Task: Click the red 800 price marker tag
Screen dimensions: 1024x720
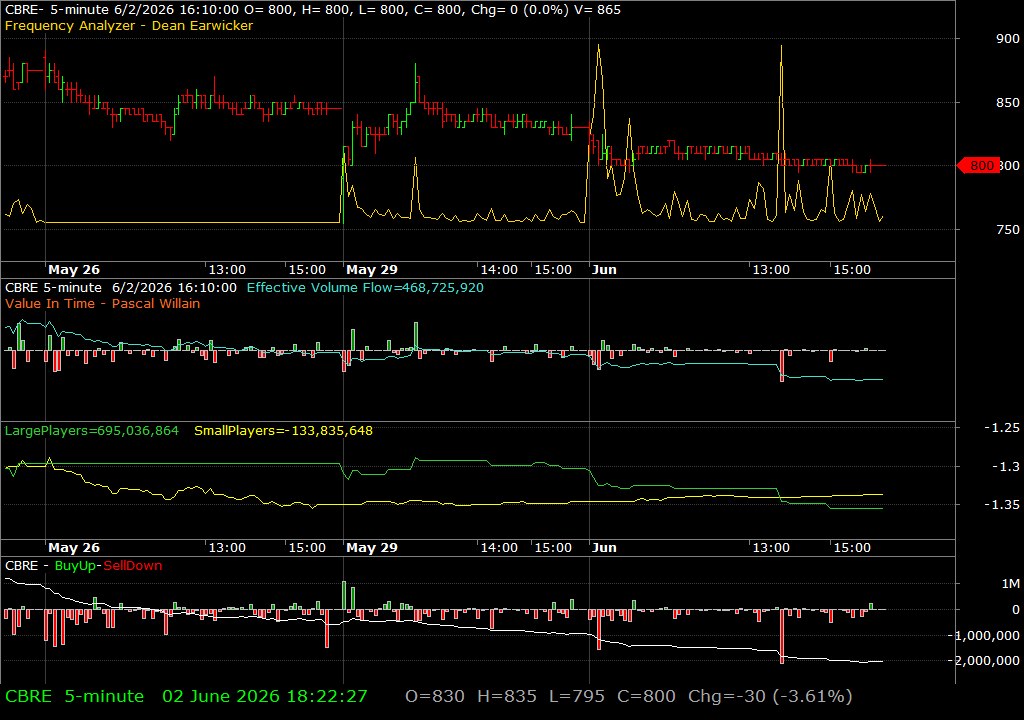Action: pyautogui.click(x=978, y=166)
